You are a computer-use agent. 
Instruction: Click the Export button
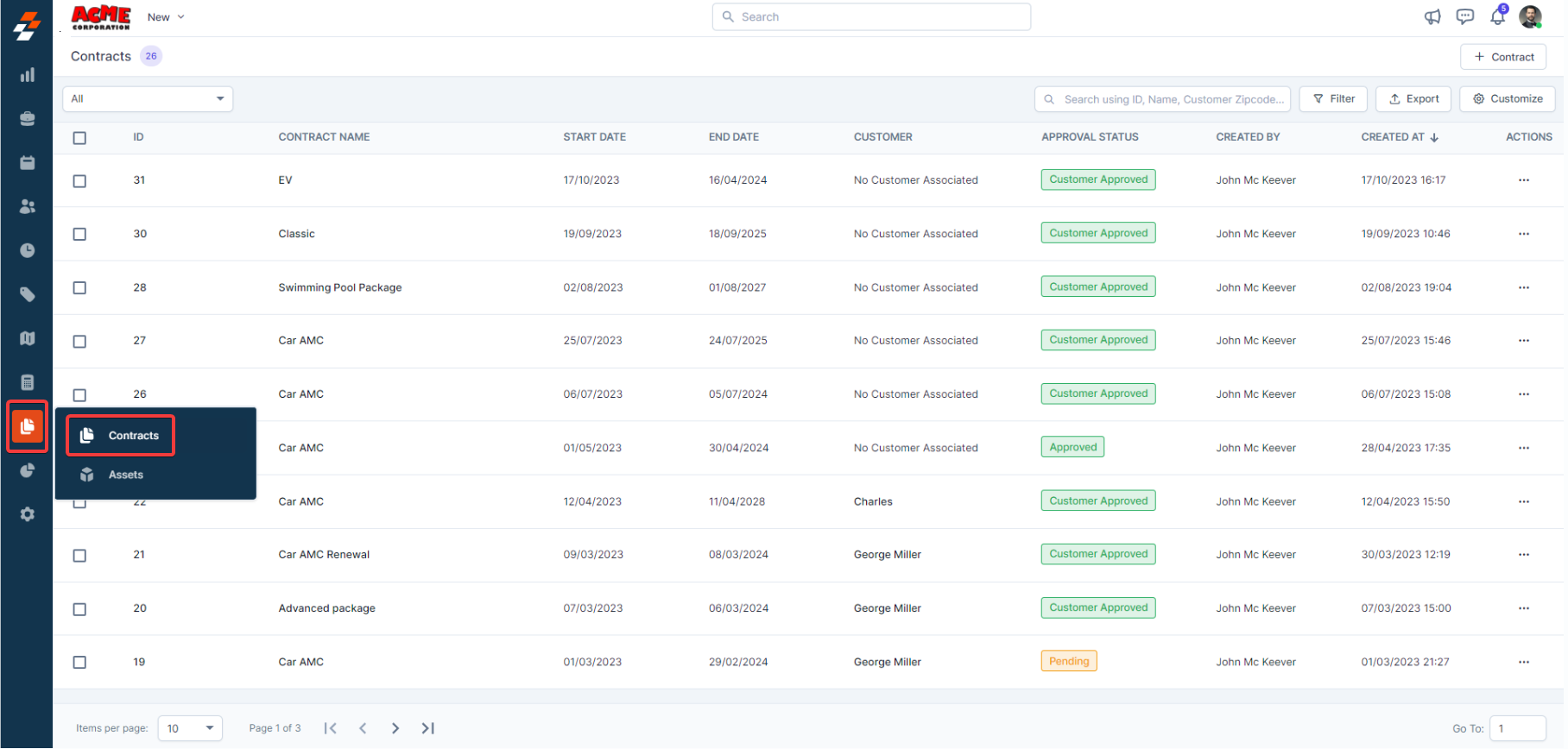1413,99
